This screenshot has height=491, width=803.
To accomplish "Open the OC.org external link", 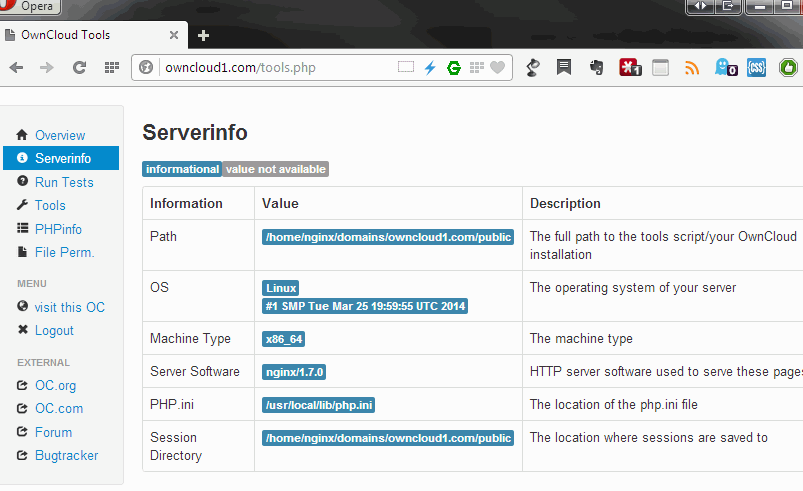I will pos(55,386).
